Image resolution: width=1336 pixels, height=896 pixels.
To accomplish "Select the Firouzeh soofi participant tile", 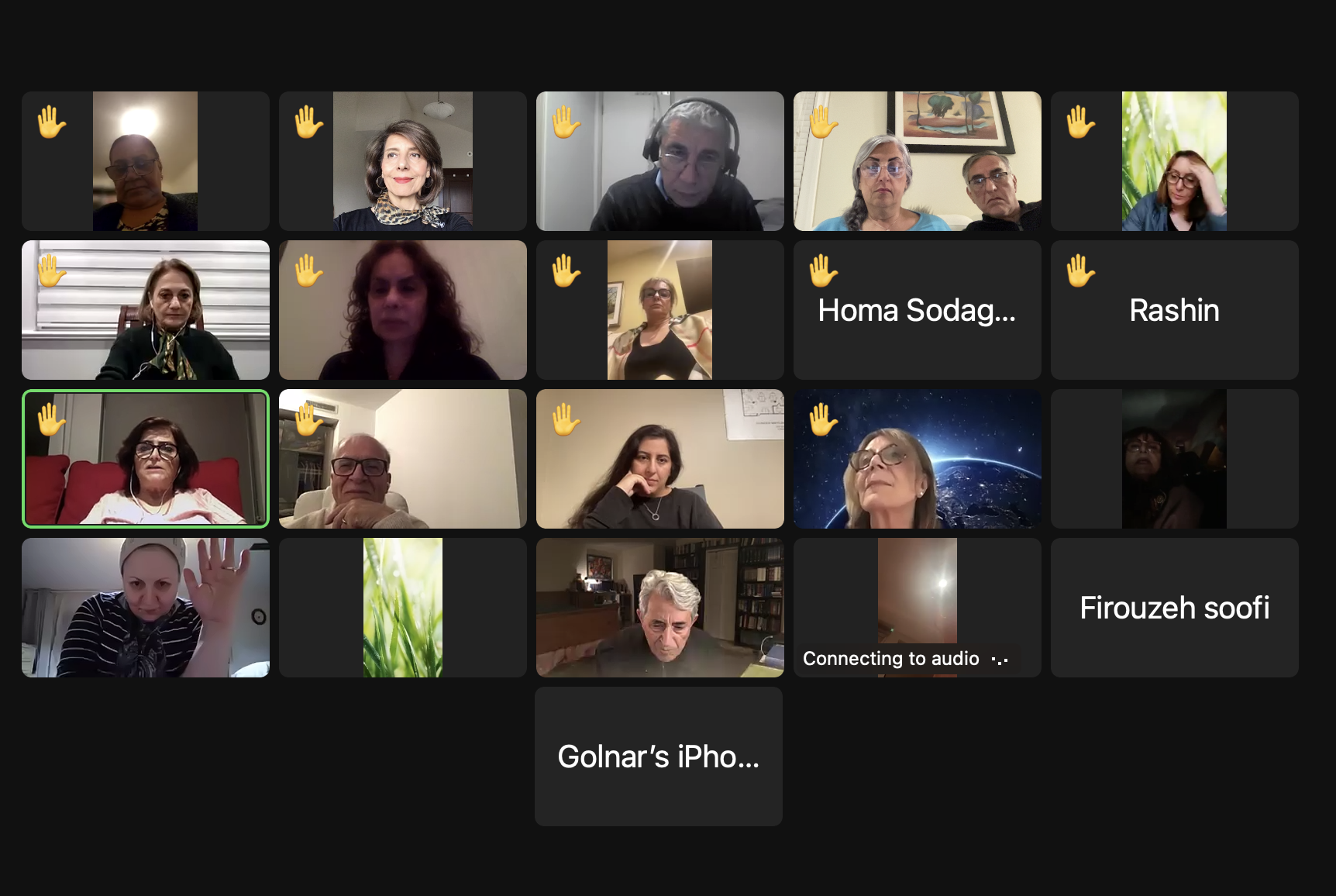I will pos(1175,608).
